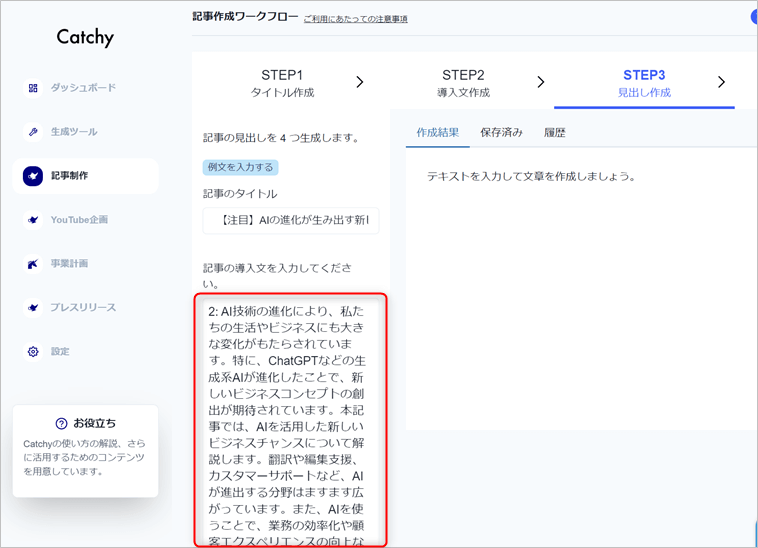Click the settings gear icon
758x548 pixels.
tap(33, 352)
